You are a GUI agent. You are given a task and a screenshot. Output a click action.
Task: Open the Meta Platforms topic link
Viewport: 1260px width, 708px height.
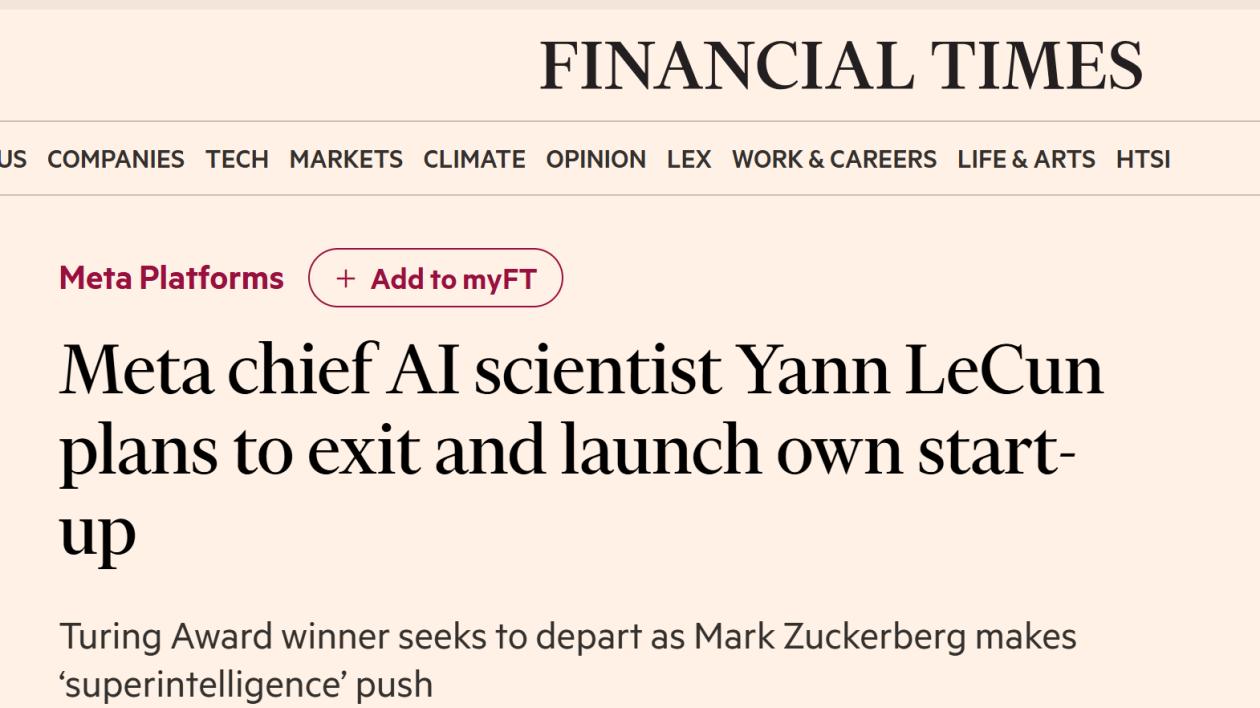click(x=171, y=278)
